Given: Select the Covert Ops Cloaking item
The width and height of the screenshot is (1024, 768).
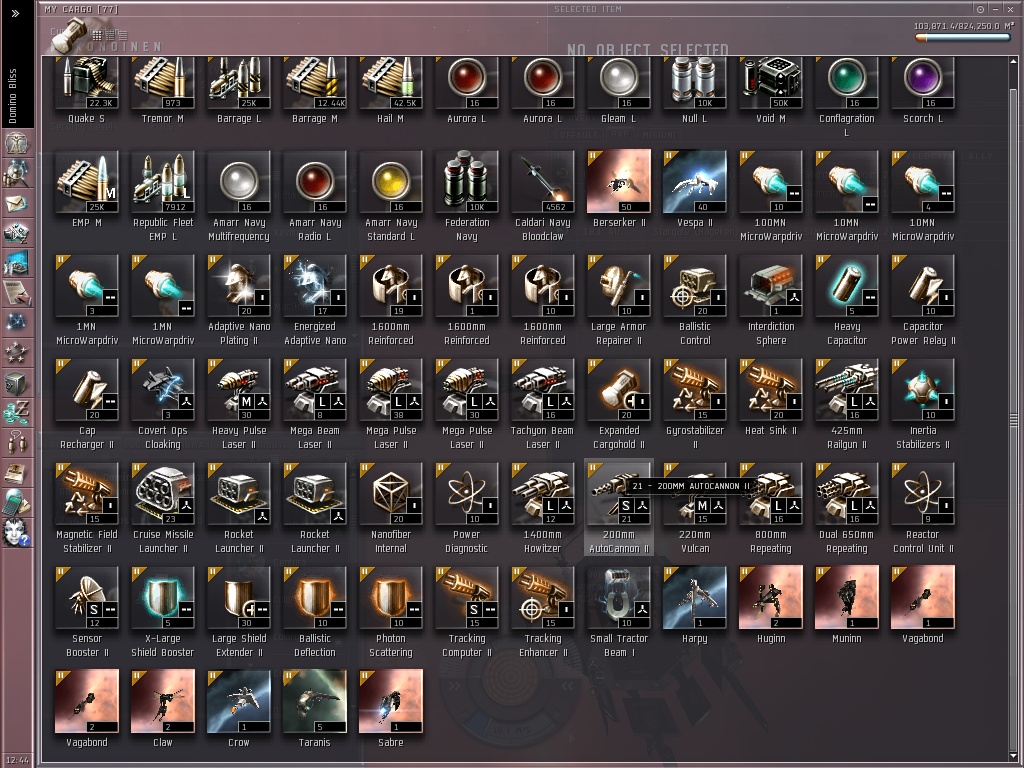Looking at the screenshot, I should tap(163, 404).
